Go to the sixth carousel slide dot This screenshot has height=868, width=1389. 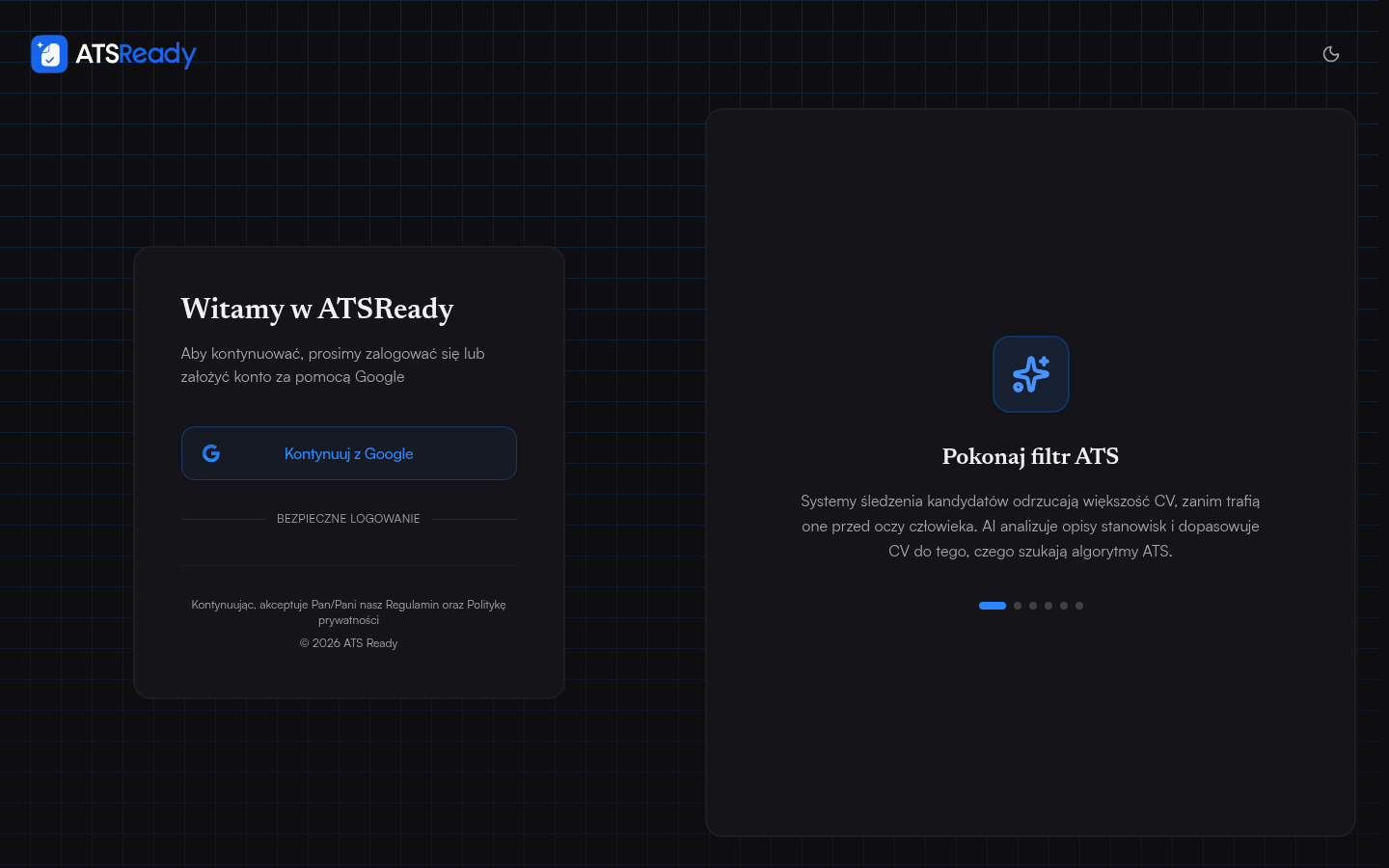(1079, 606)
